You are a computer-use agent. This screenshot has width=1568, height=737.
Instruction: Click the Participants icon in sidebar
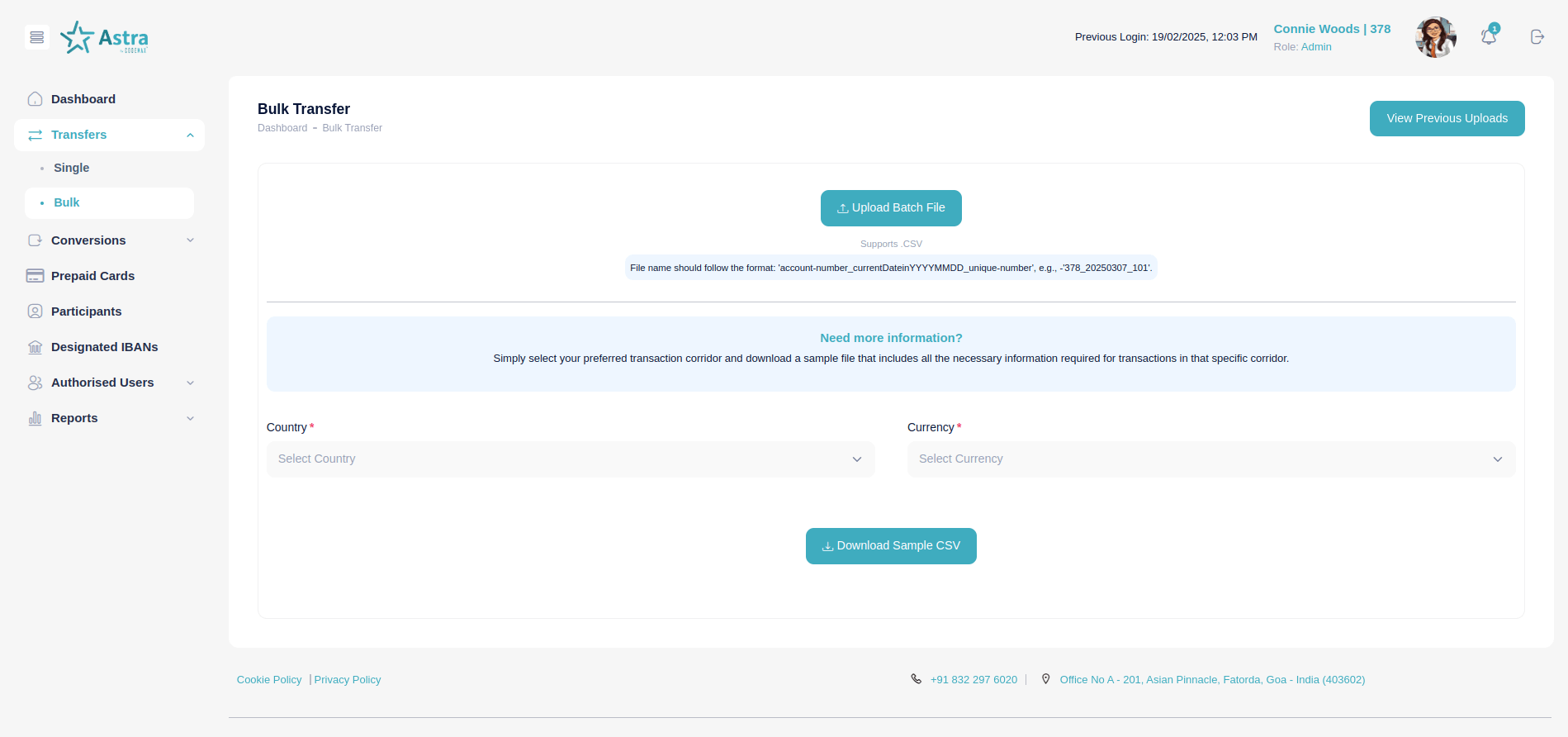tap(35, 311)
